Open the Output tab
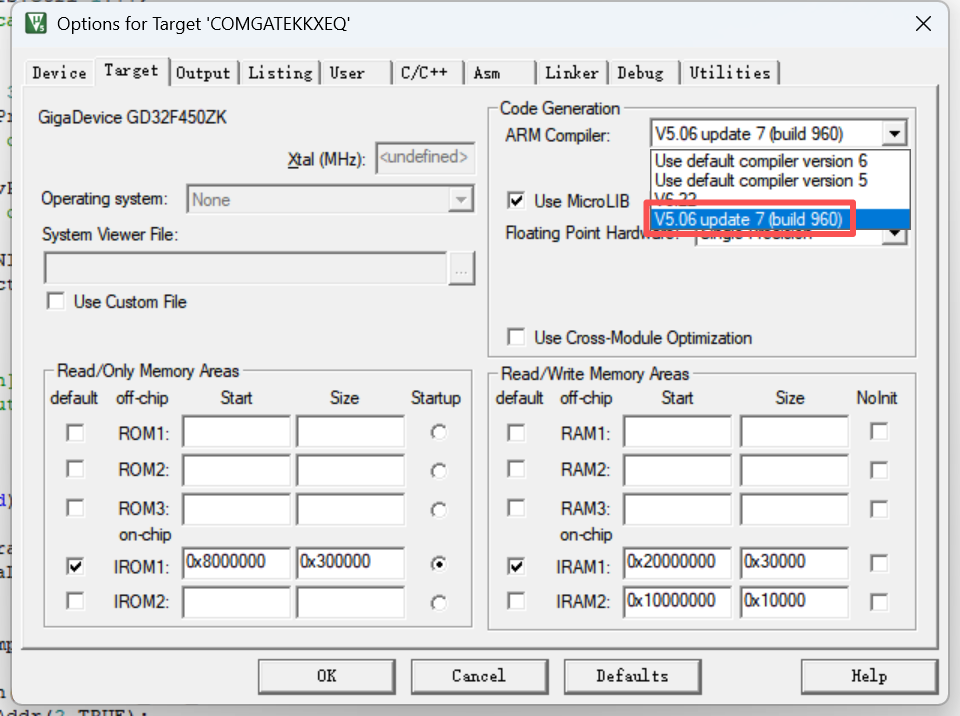 click(203, 73)
